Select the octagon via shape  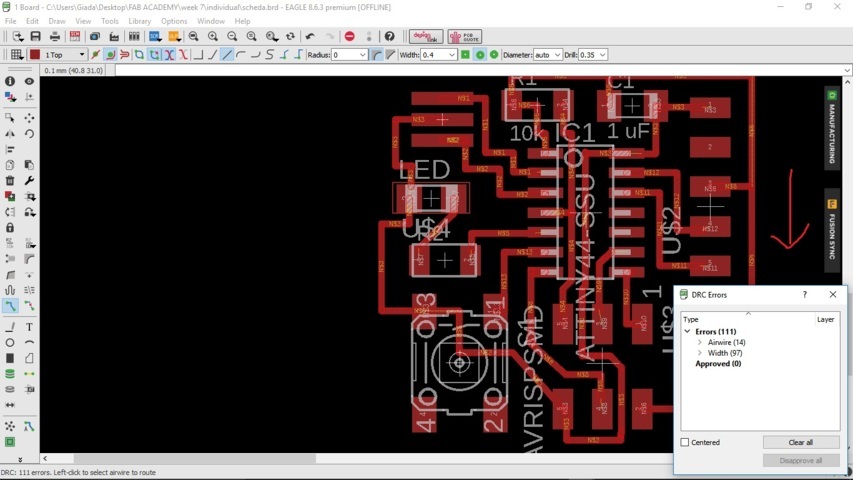click(494, 54)
